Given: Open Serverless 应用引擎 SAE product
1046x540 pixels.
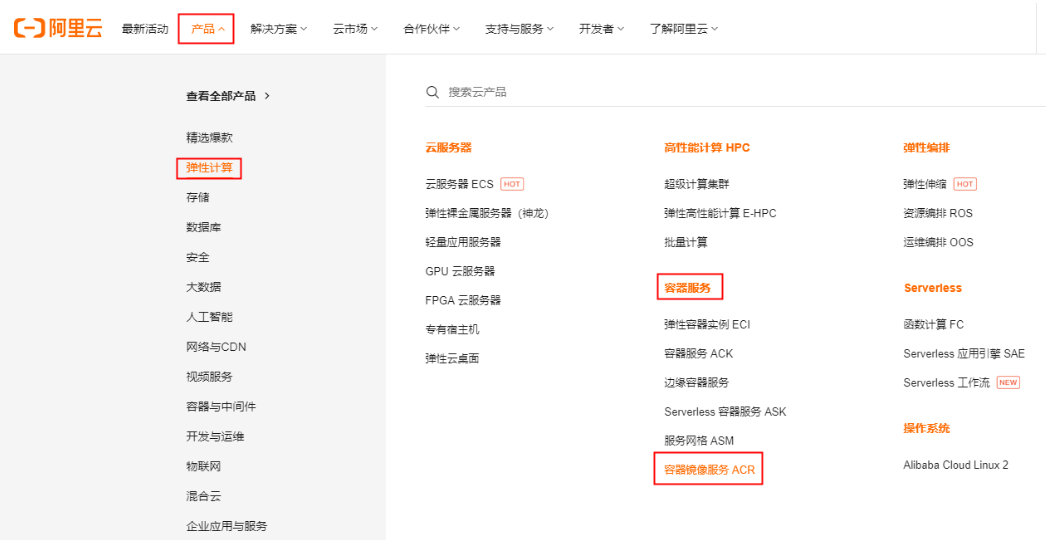Looking at the screenshot, I should (964, 354).
